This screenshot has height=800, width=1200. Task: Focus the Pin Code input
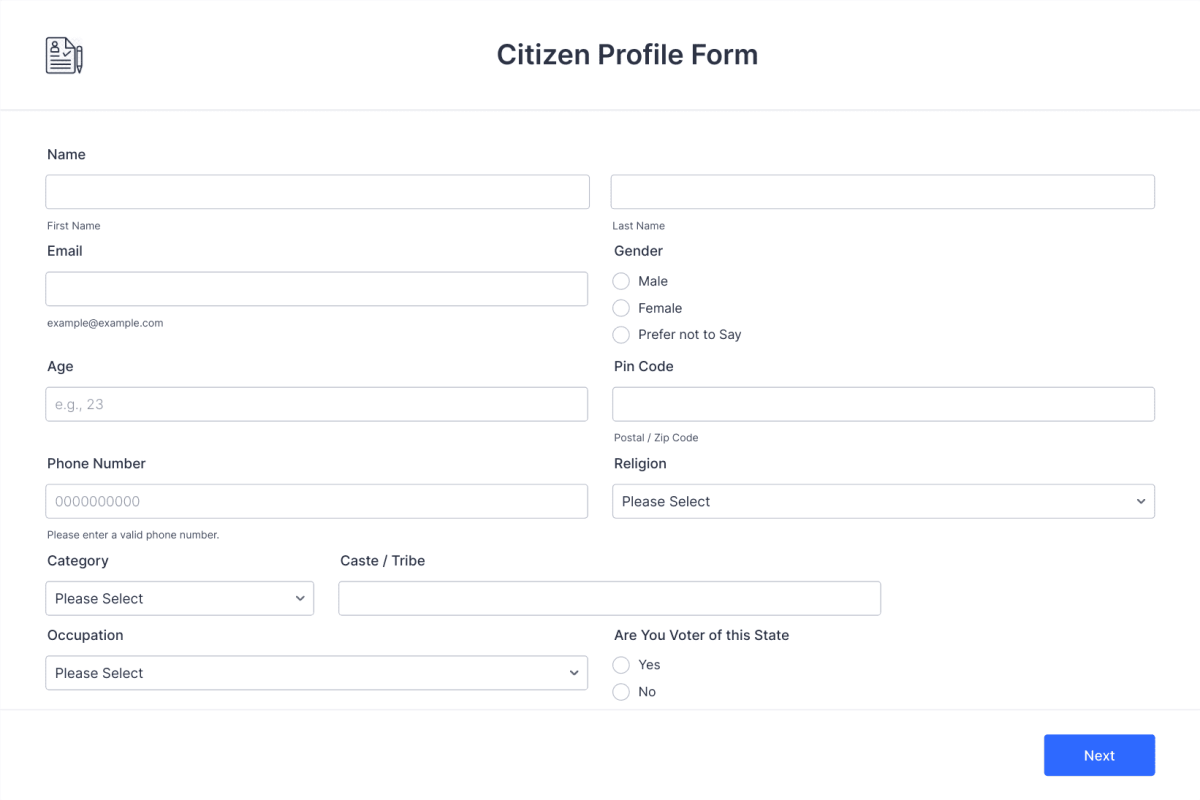(883, 404)
